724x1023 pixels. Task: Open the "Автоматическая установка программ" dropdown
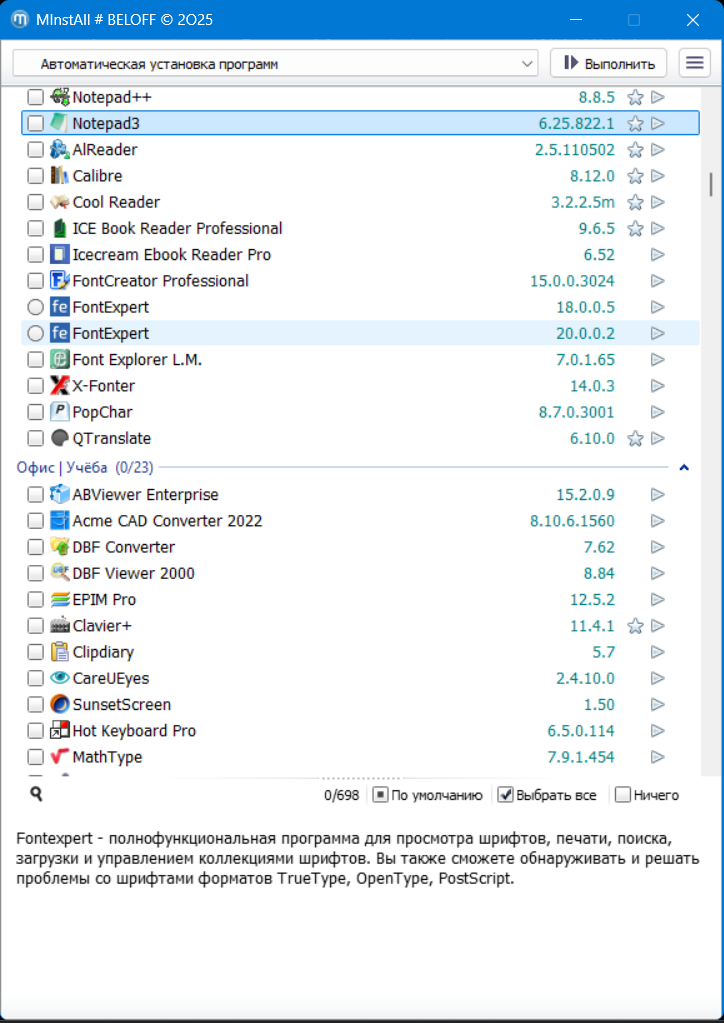coord(276,63)
